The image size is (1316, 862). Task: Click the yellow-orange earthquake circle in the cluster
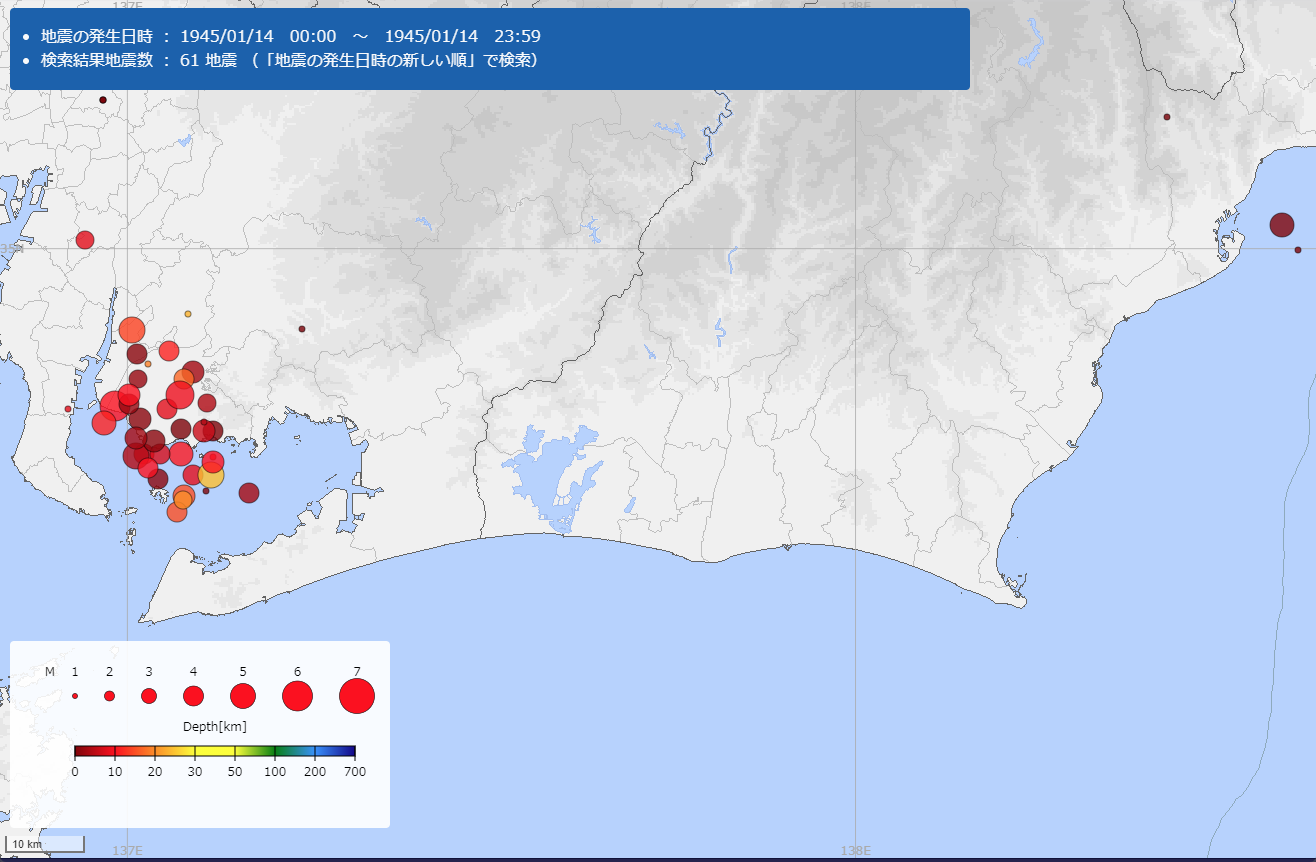[x=211, y=474]
